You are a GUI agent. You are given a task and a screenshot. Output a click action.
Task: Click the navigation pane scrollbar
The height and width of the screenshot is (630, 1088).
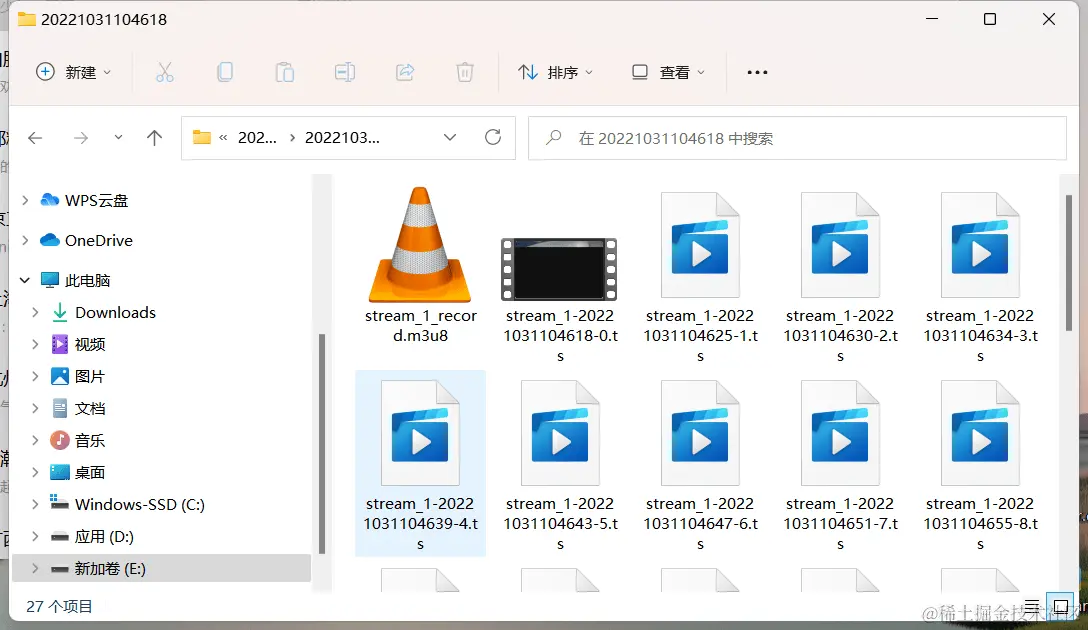pos(322,444)
